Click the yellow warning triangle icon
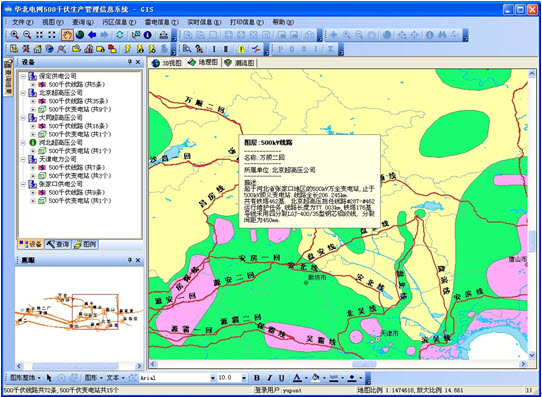This screenshot has height=397, width=542. 241,49
